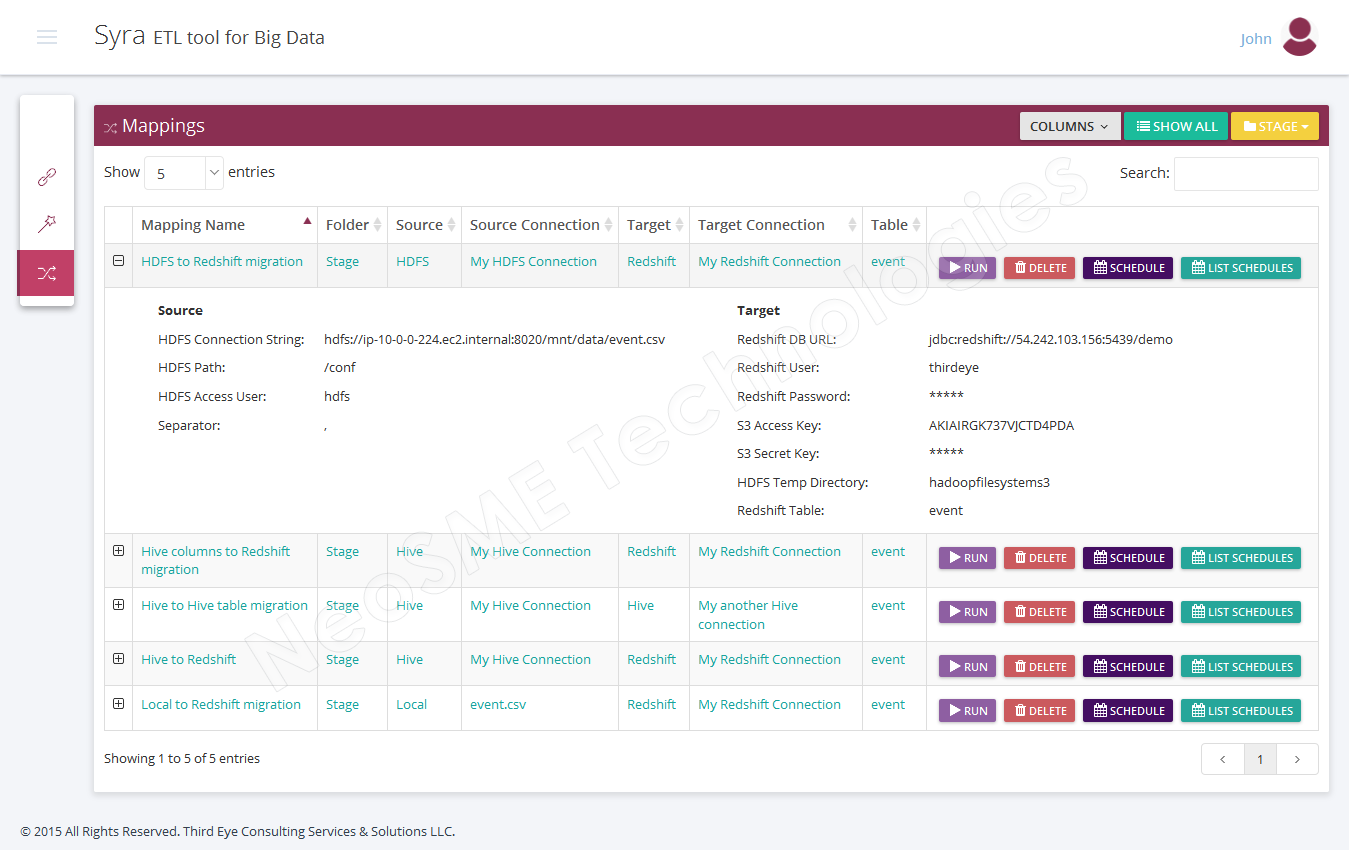
Task: Open the Mappings shuffle icon in sidebar
Action: coord(46,273)
